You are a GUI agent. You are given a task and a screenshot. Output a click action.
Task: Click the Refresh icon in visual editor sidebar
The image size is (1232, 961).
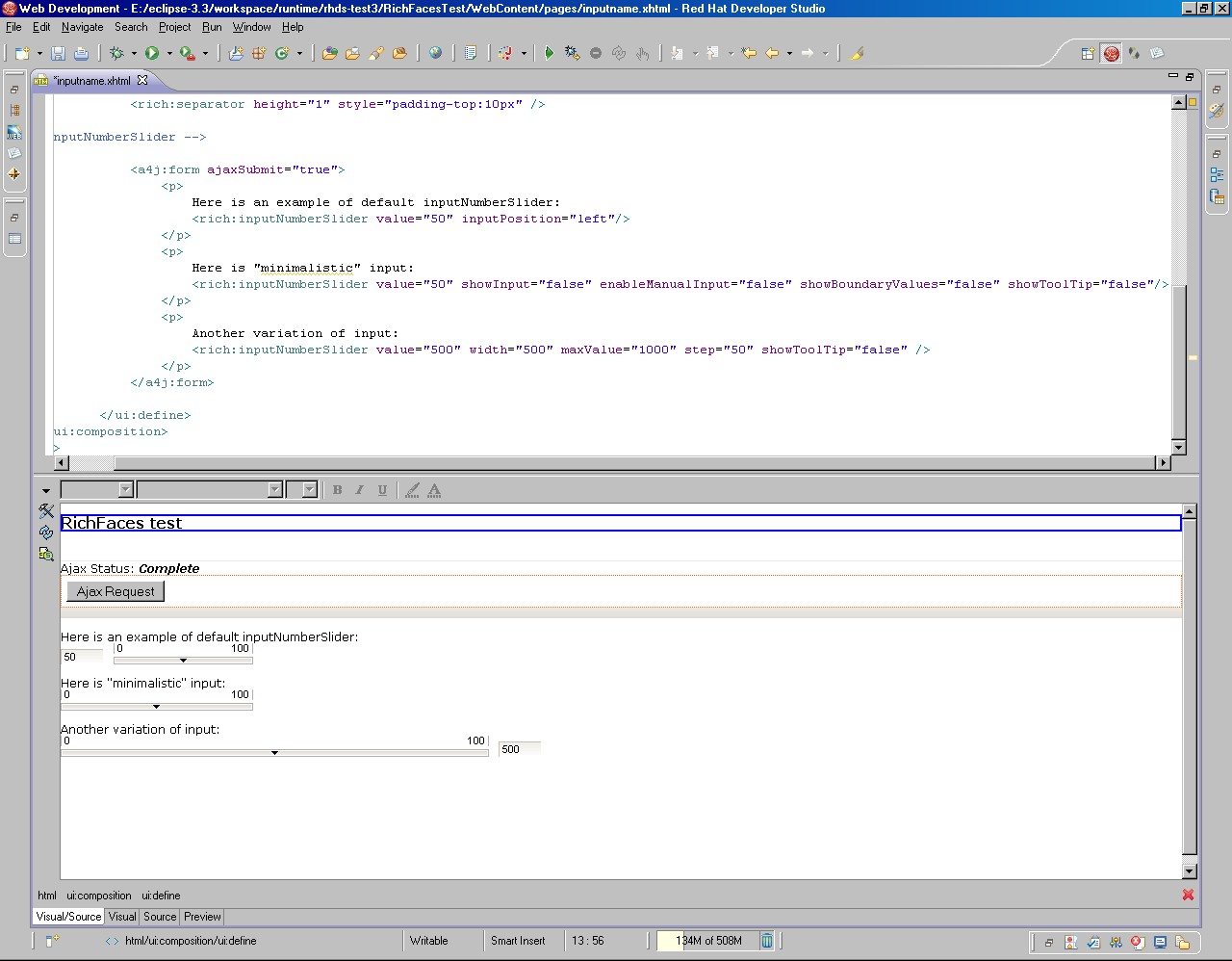46,532
